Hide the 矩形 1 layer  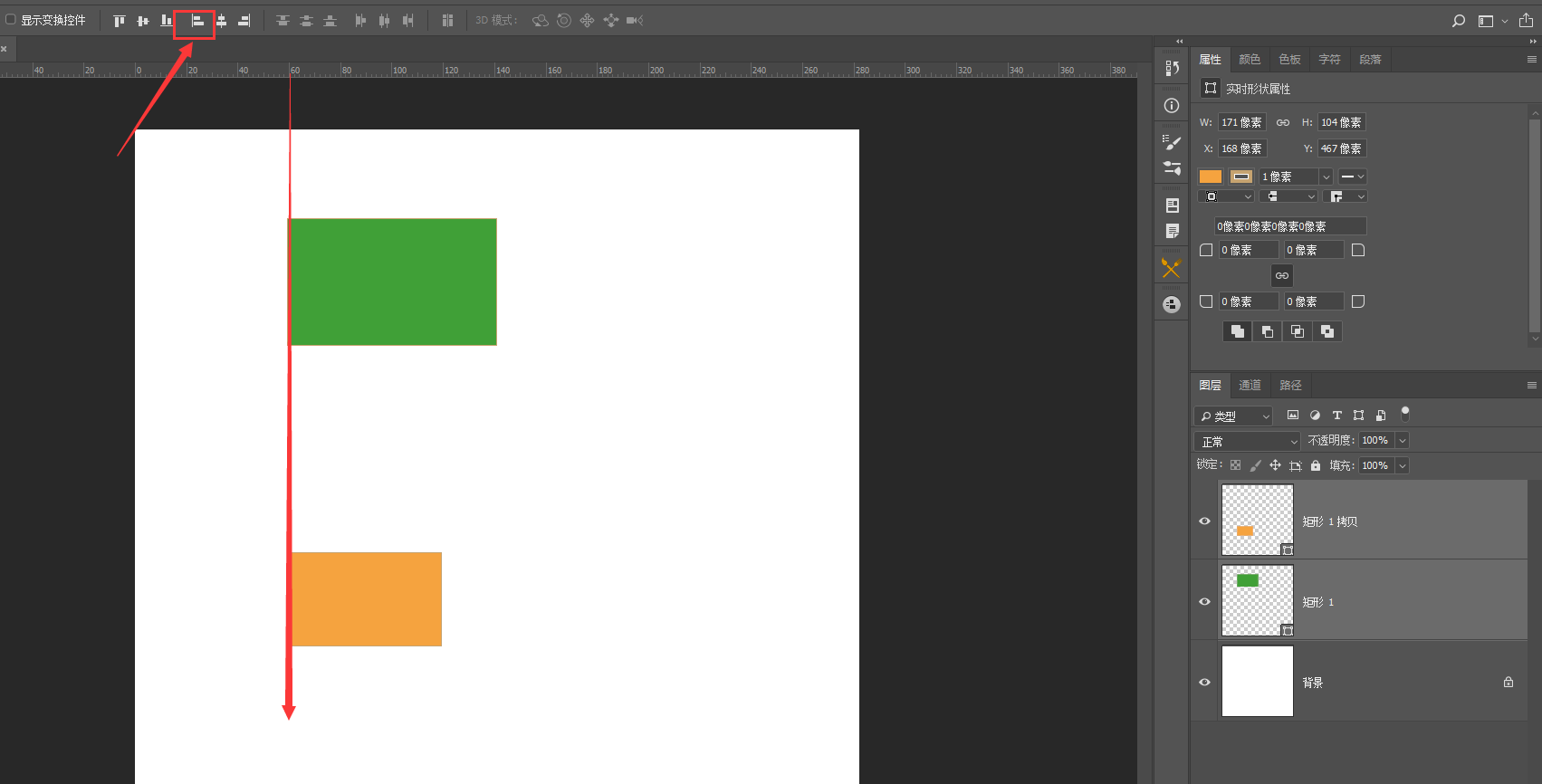coord(1204,602)
